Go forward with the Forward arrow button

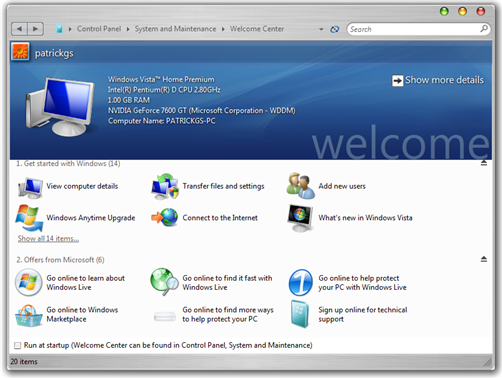tap(35, 29)
